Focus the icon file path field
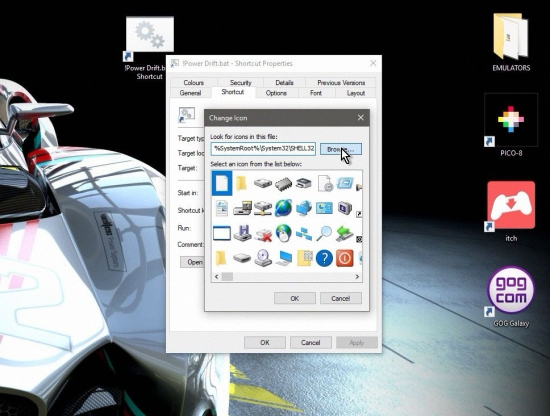This screenshot has width=550, height=416. 263,149
